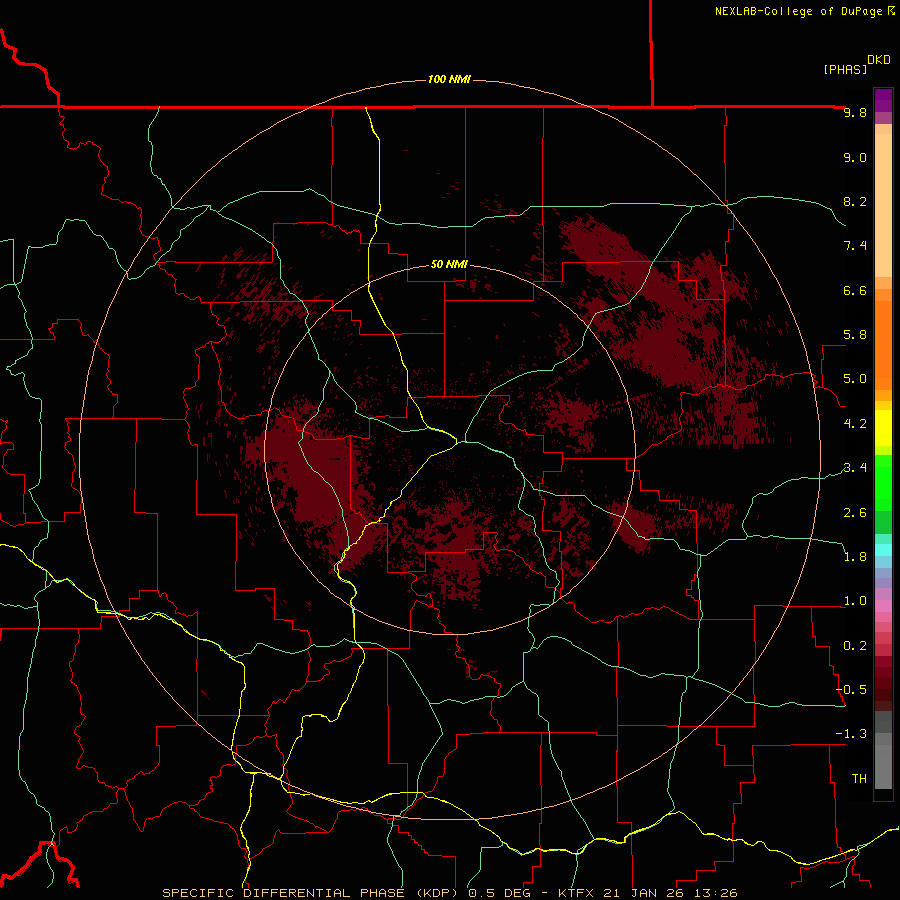Click the 8.2 scale value
The height and width of the screenshot is (900, 900).
tap(855, 201)
